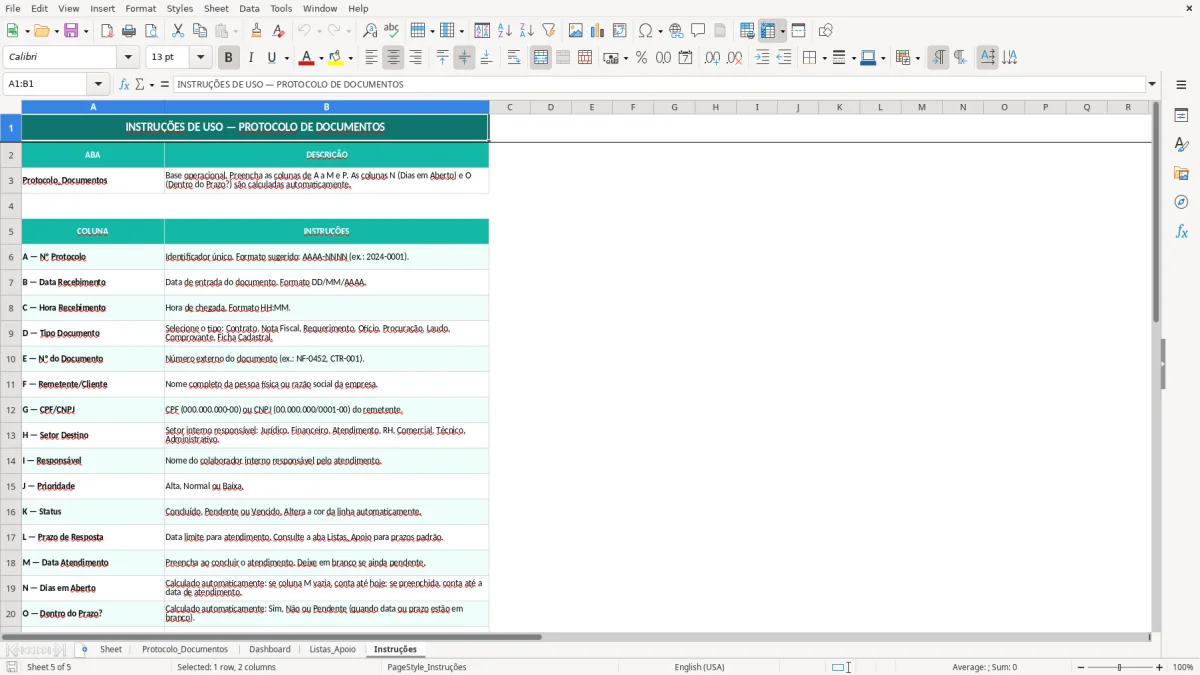Image resolution: width=1200 pixels, height=675 pixels.
Task: Switch to Protocolo_Documentos sheet tab
Action: click(185, 649)
